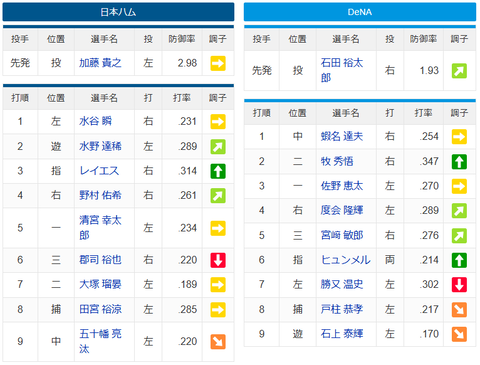Click the green up arrow for ヒュンメル

tap(459, 260)
